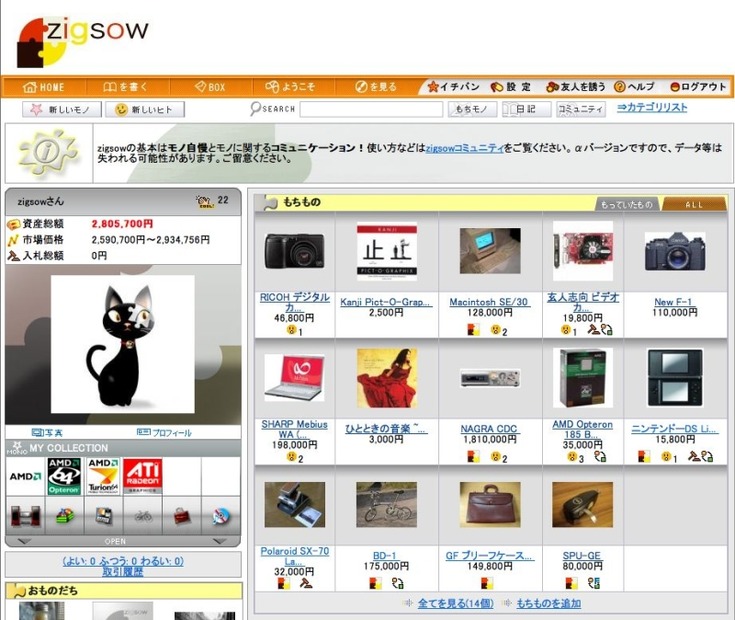735x620 pixels.
Task: Click the stereo speakers category icon
Action: (x=25, y=516)
